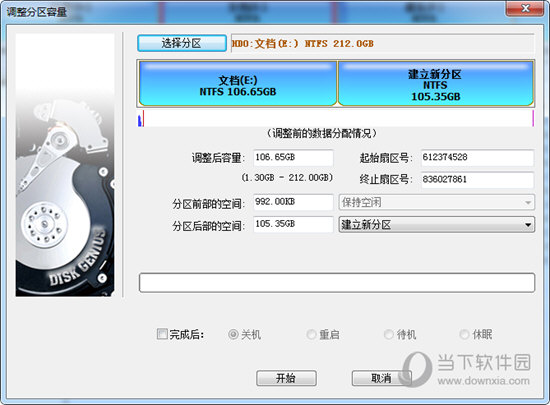550x405 pixels.
Task: Click the 起始扇区号 field
Action: coord(477,157)
